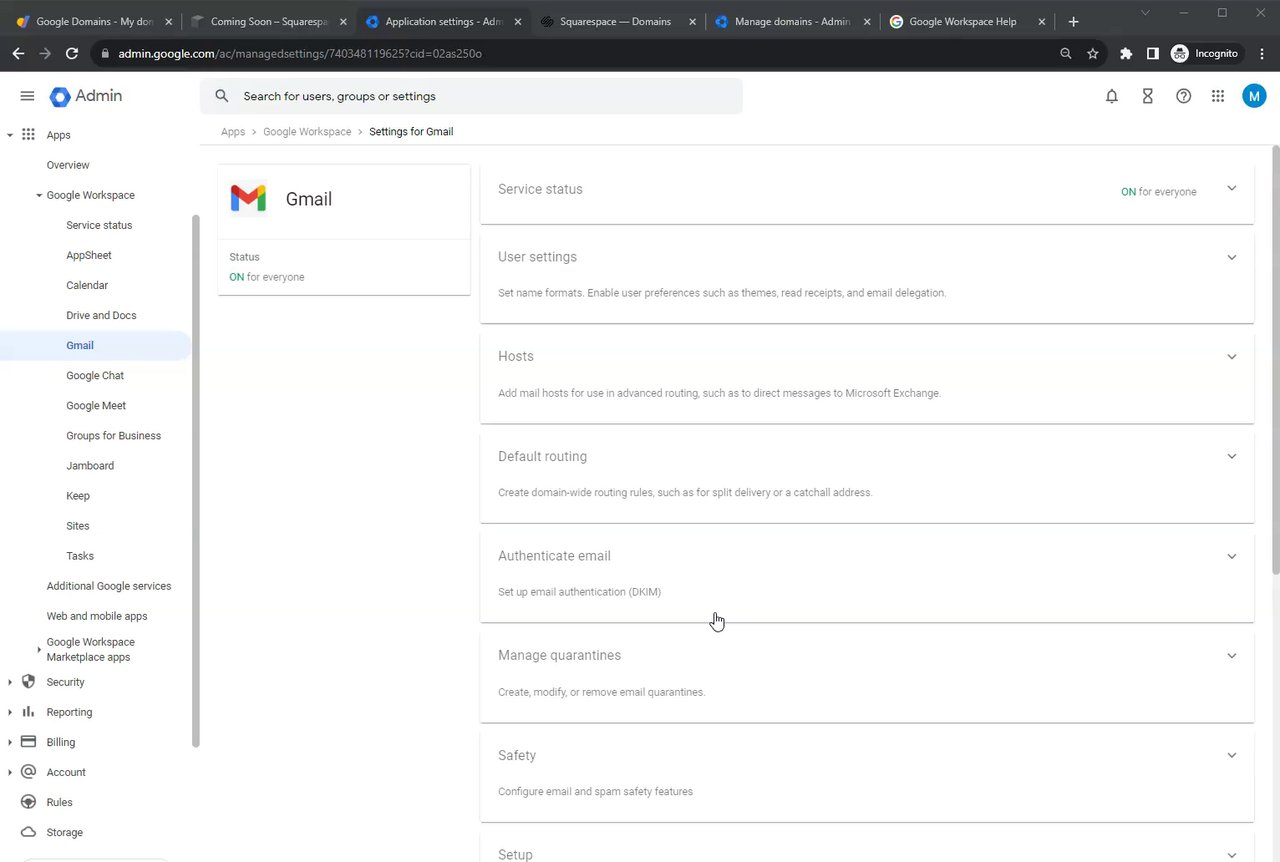Collapse the Apps tree arrow
The height and width of the screenshot is (862, 1280).
[x=10, y=134]
